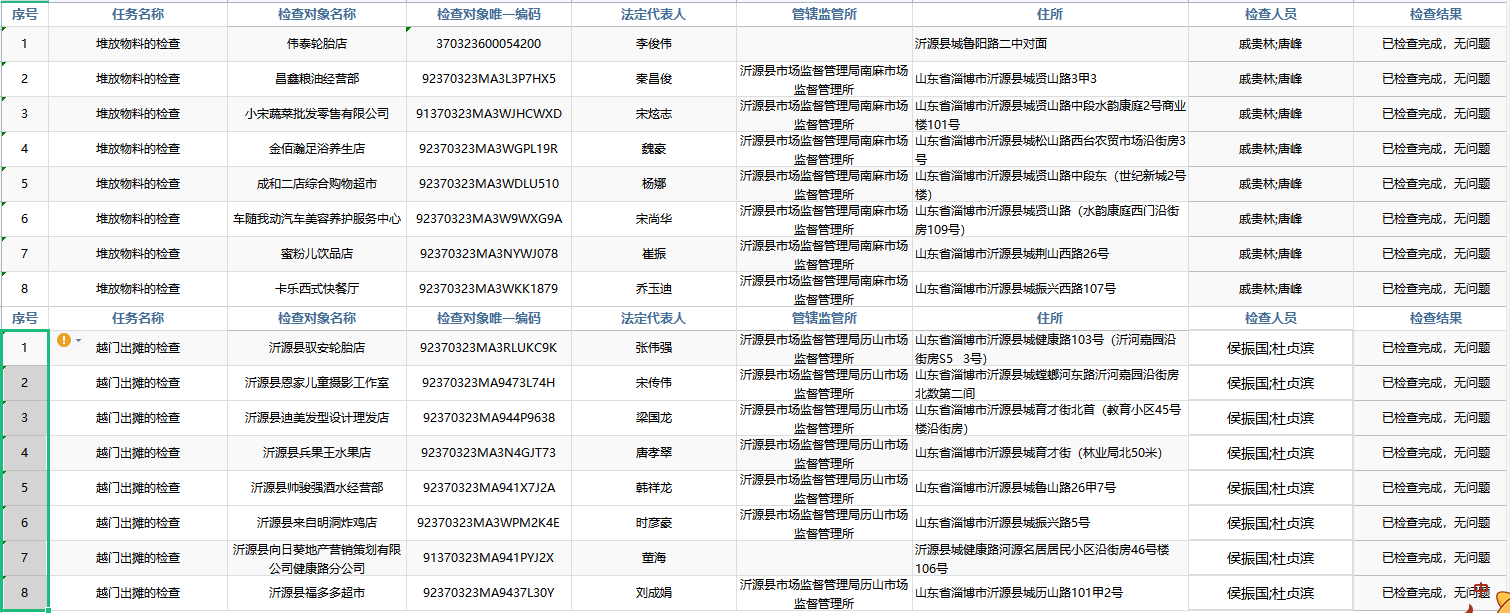Select the second table's 法定代表人 header
Viewport: 1510px width, 613px height.
[x=653, y=318]
